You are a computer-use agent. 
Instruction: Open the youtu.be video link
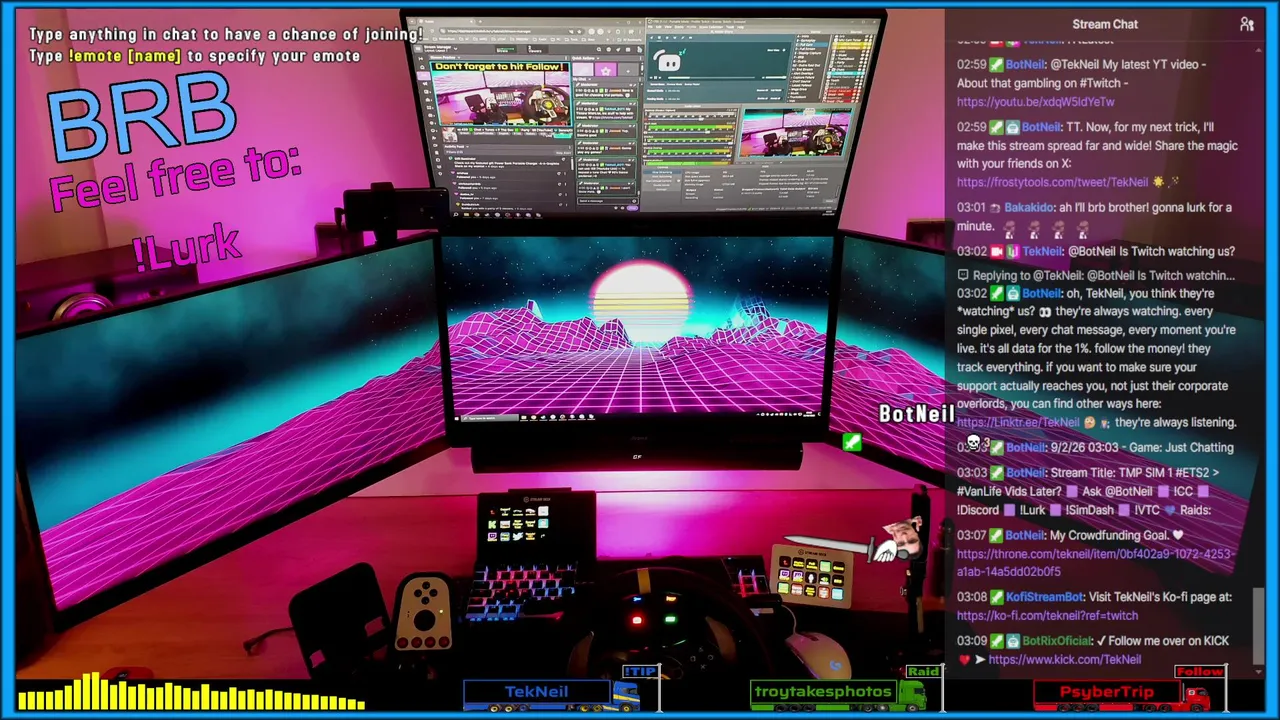coord(1035,102)
